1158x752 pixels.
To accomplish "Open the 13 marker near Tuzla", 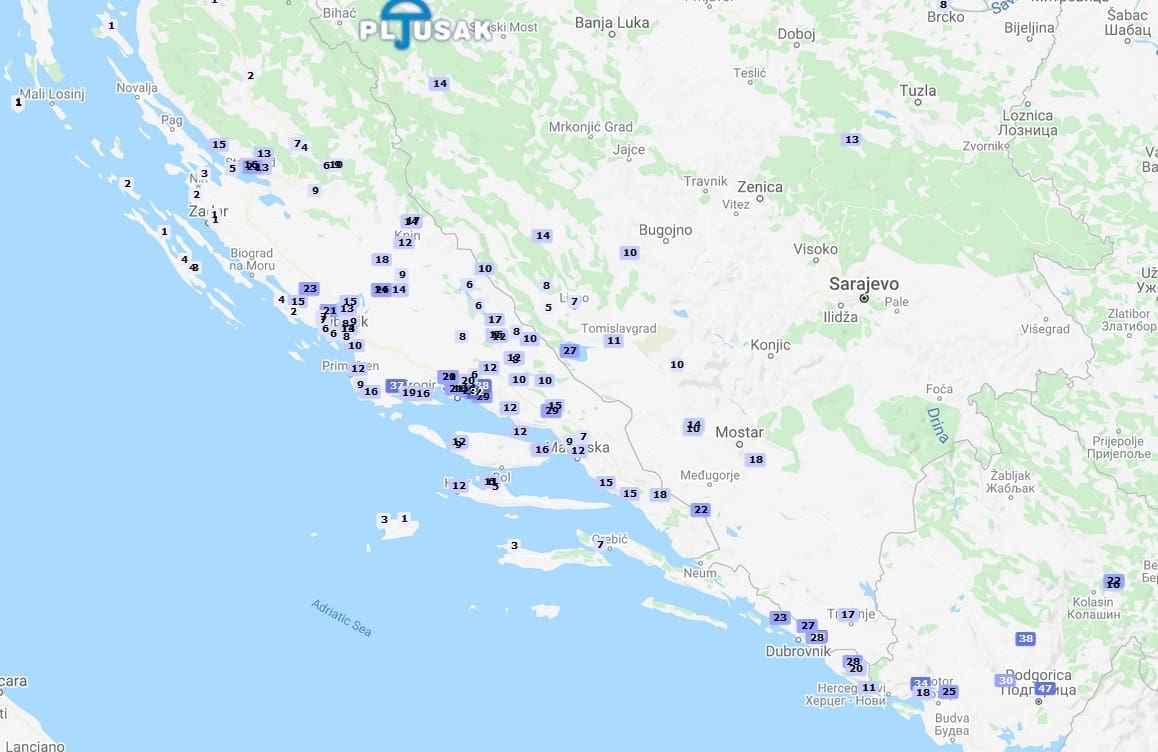I will click(x=852, y=140).
